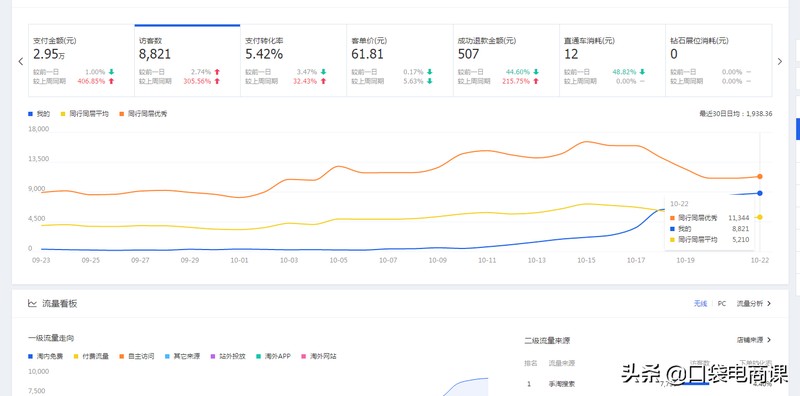The image size is (800, 396).
Task: Click the blue 10-22 data point on chart
Action: (x=760, y=193)
